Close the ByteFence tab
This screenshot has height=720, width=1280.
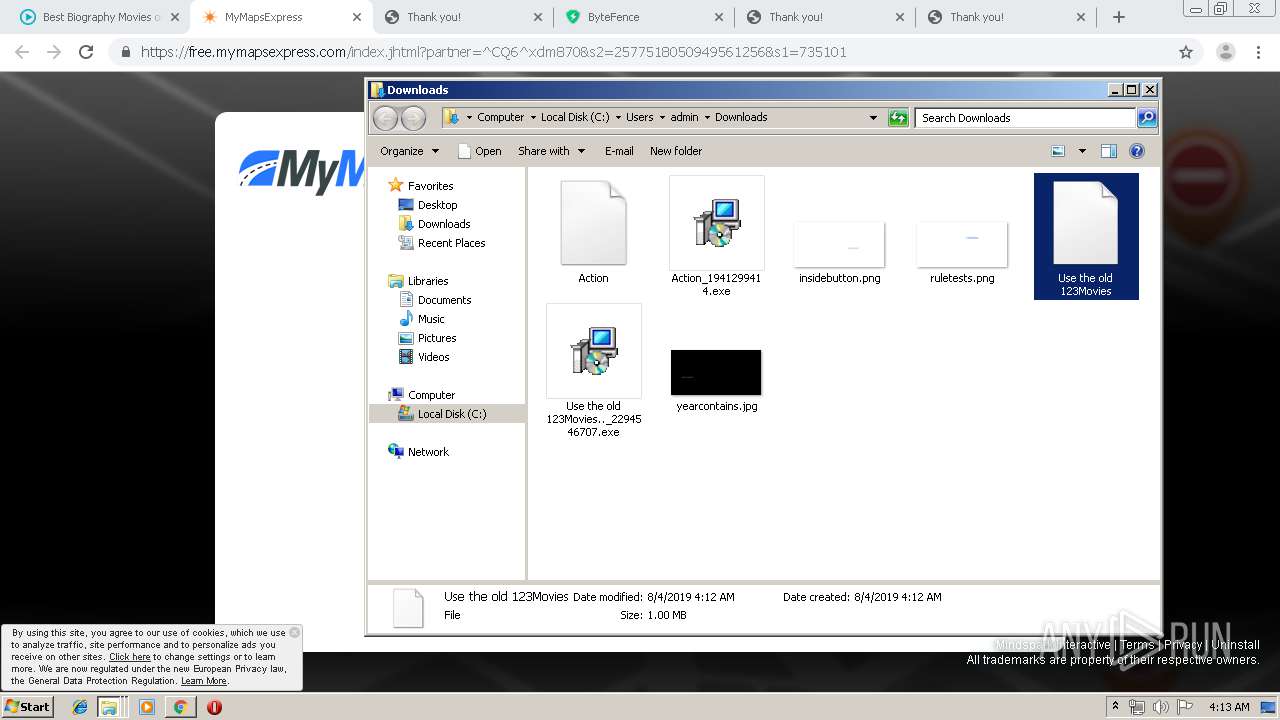click(x=717, y=17)
